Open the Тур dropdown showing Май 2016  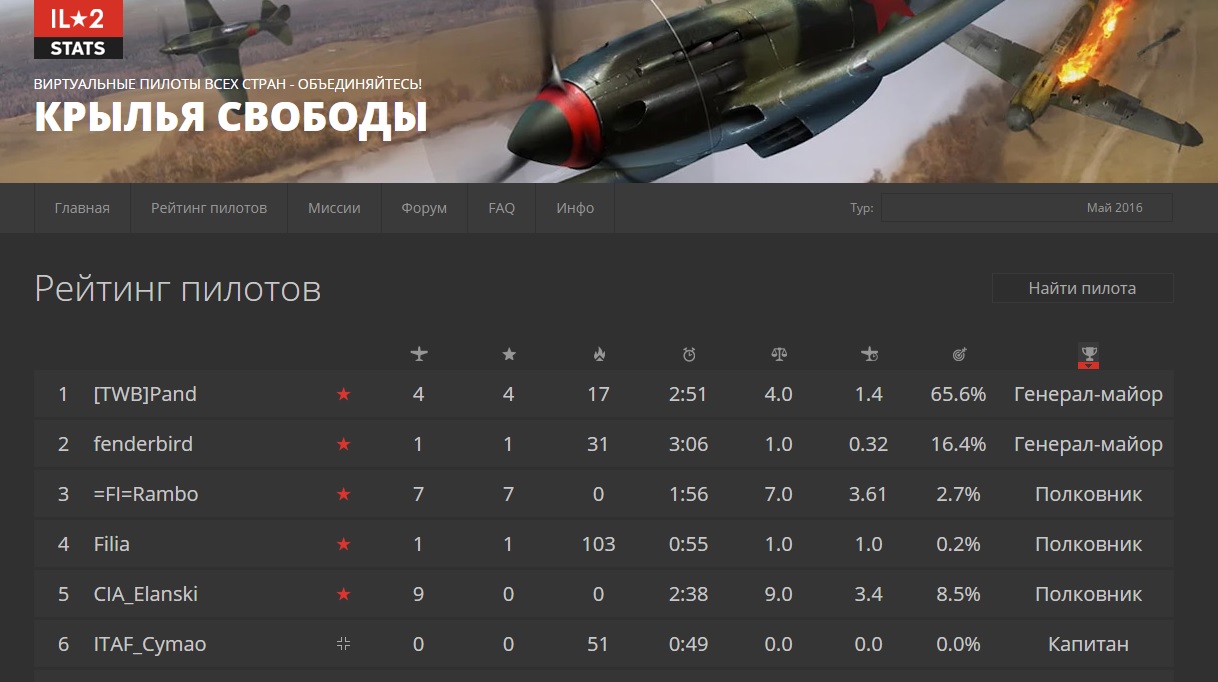pyautogui.click(x=1026, y=208)
